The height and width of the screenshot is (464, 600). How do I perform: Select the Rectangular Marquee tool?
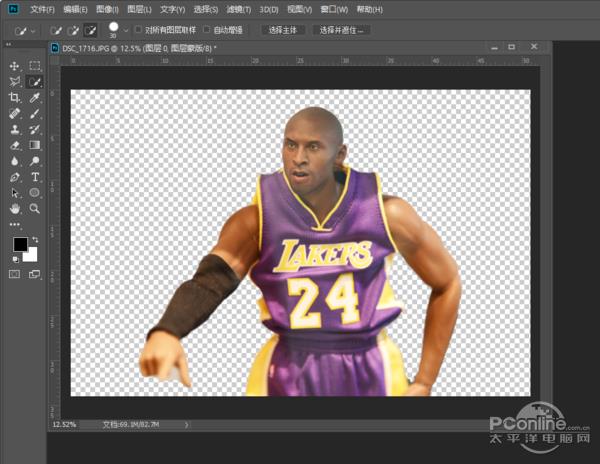[35, 66]
